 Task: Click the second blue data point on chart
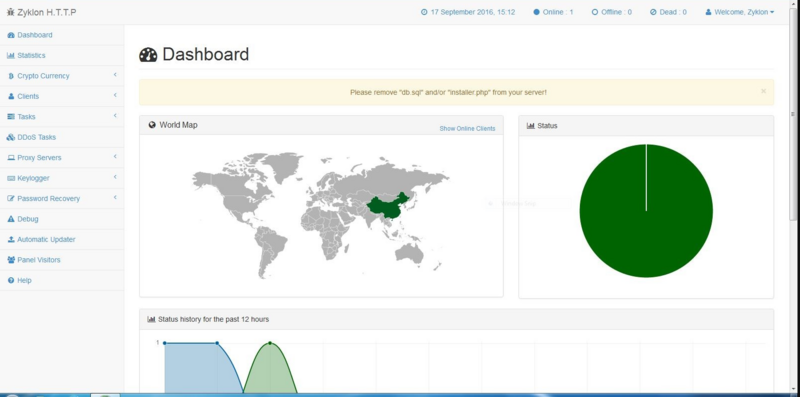click(x=217, y=343)
